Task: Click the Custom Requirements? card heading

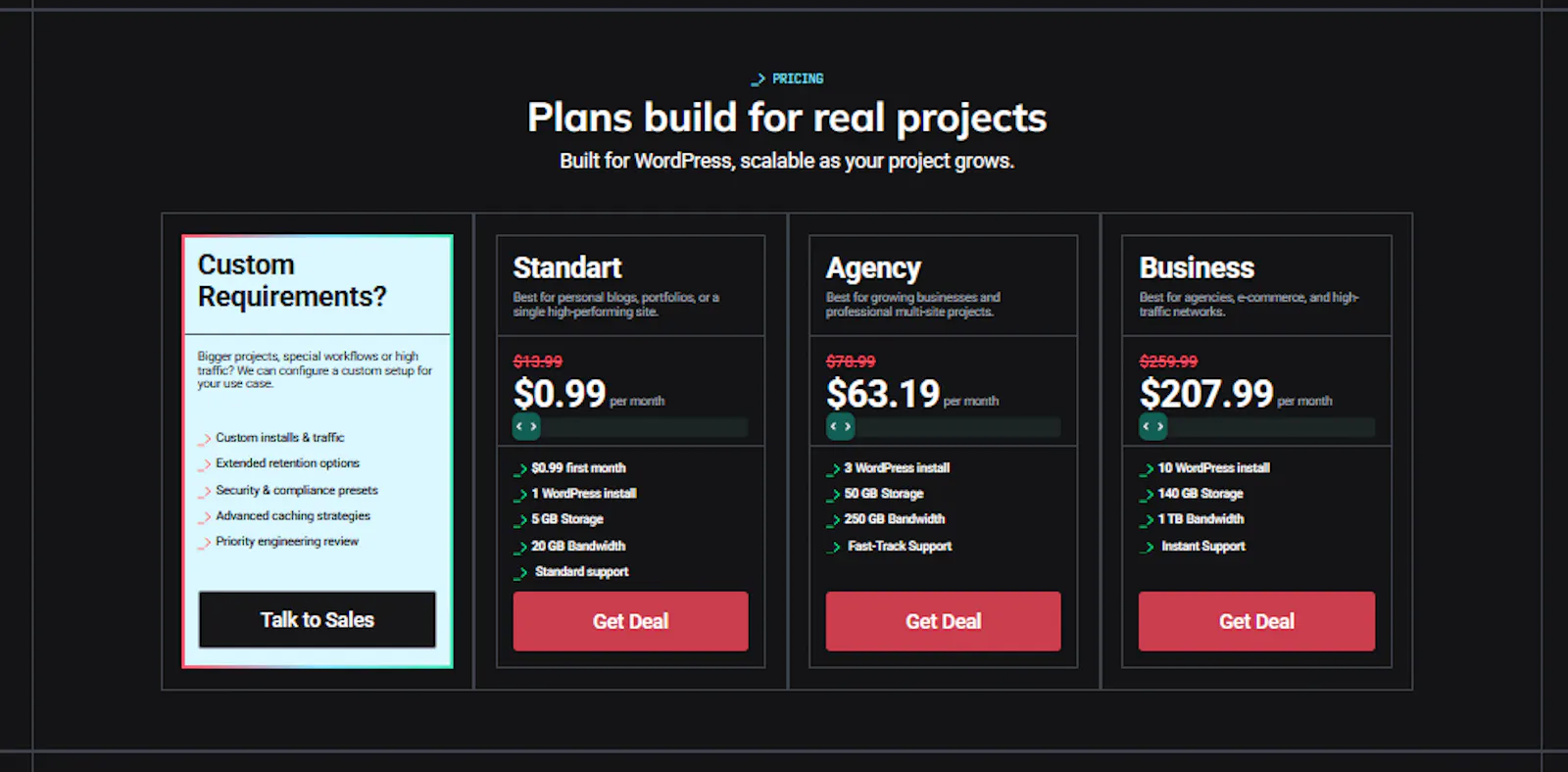Action: click(292, 280)
